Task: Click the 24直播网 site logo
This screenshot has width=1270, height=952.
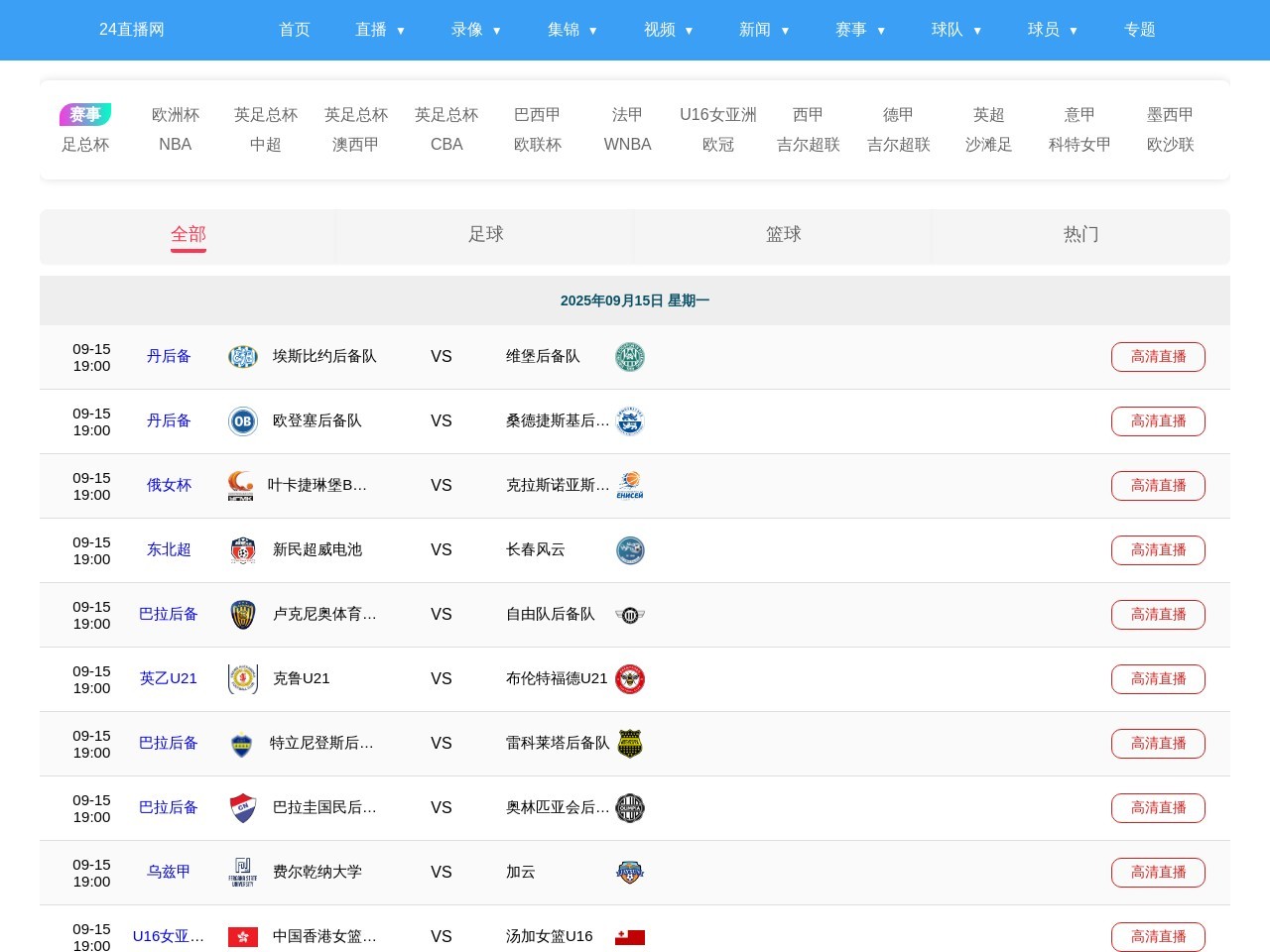Action: click(132, 30)
